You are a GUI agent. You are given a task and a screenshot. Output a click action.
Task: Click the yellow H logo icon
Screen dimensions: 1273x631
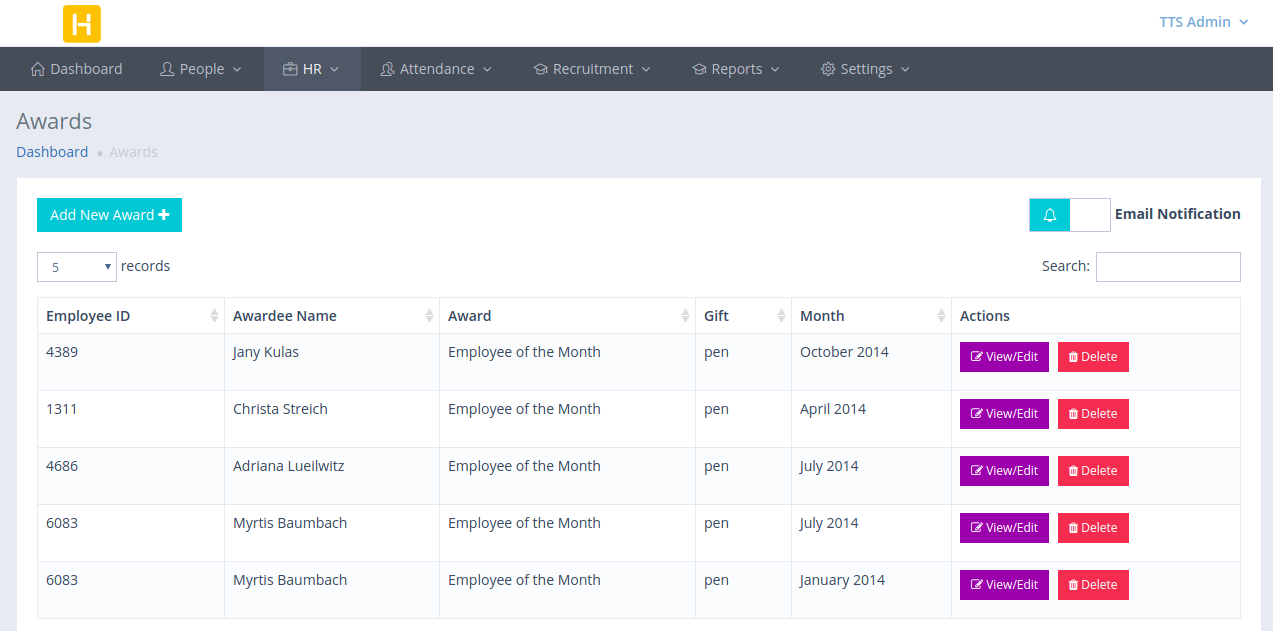(x=81, y=23)
